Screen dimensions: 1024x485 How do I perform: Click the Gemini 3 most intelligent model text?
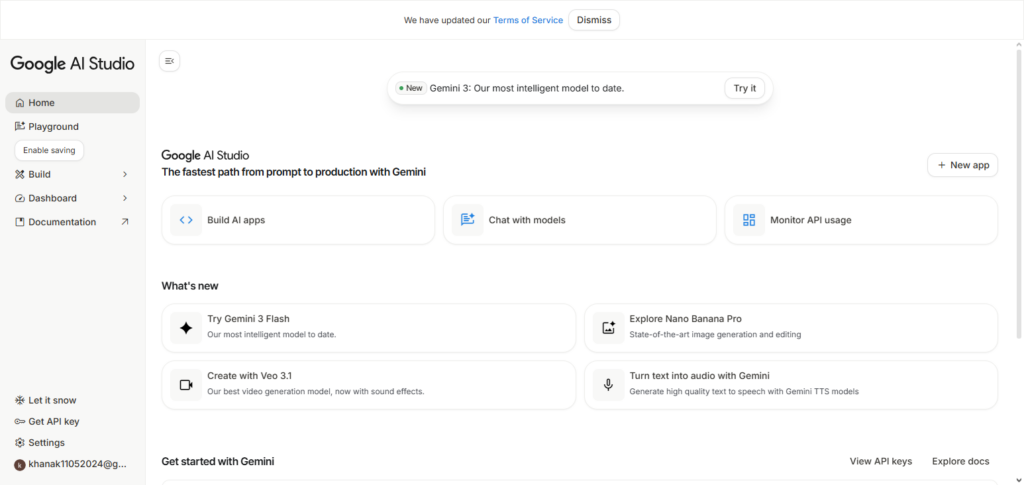tap(527, 88)
